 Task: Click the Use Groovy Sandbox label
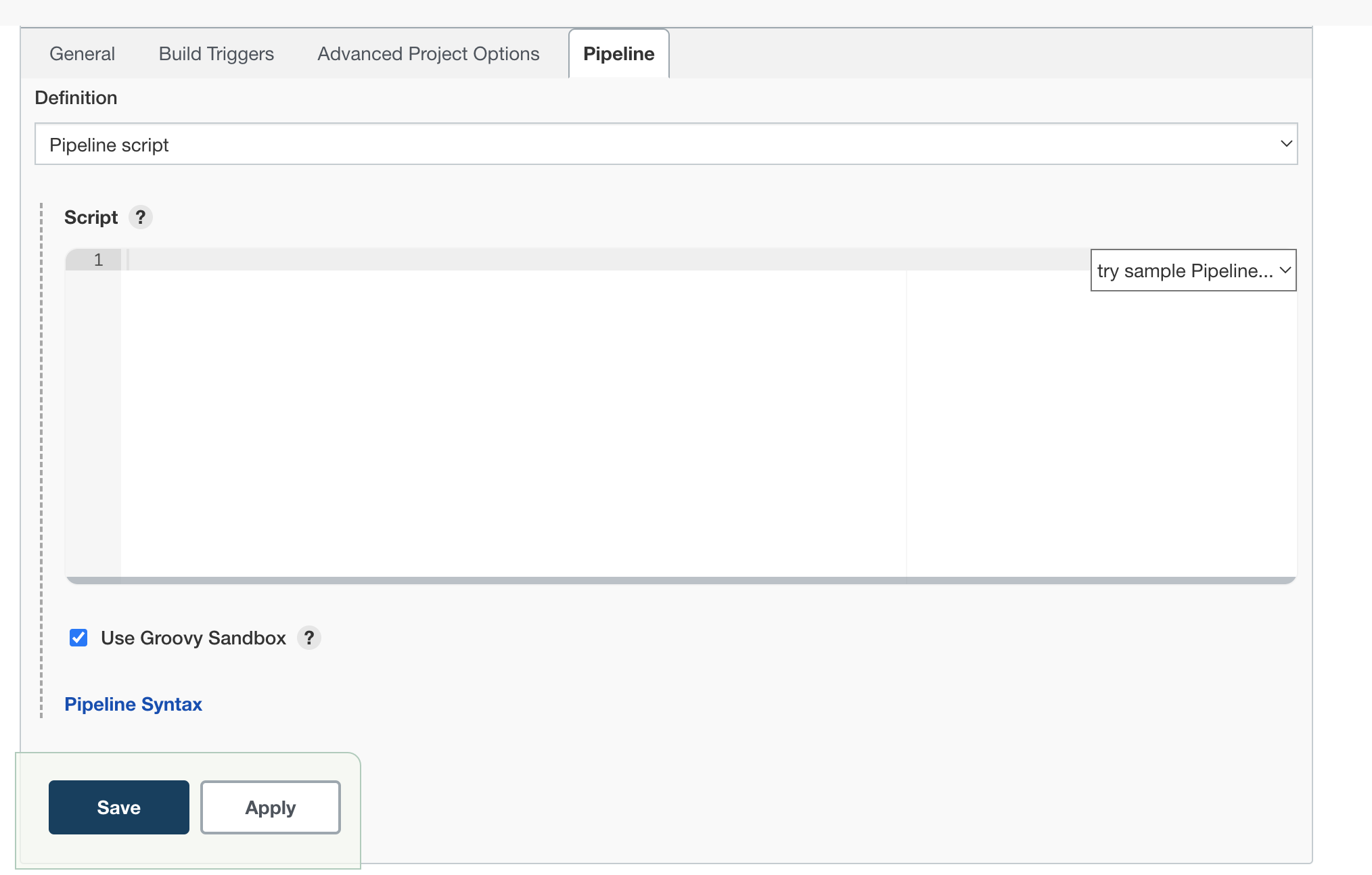coord(193,638)
